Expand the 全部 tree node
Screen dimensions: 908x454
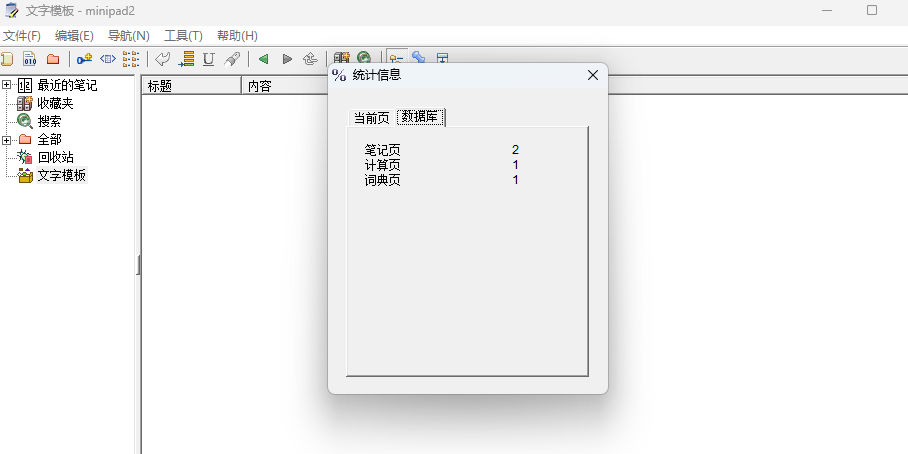7,139
